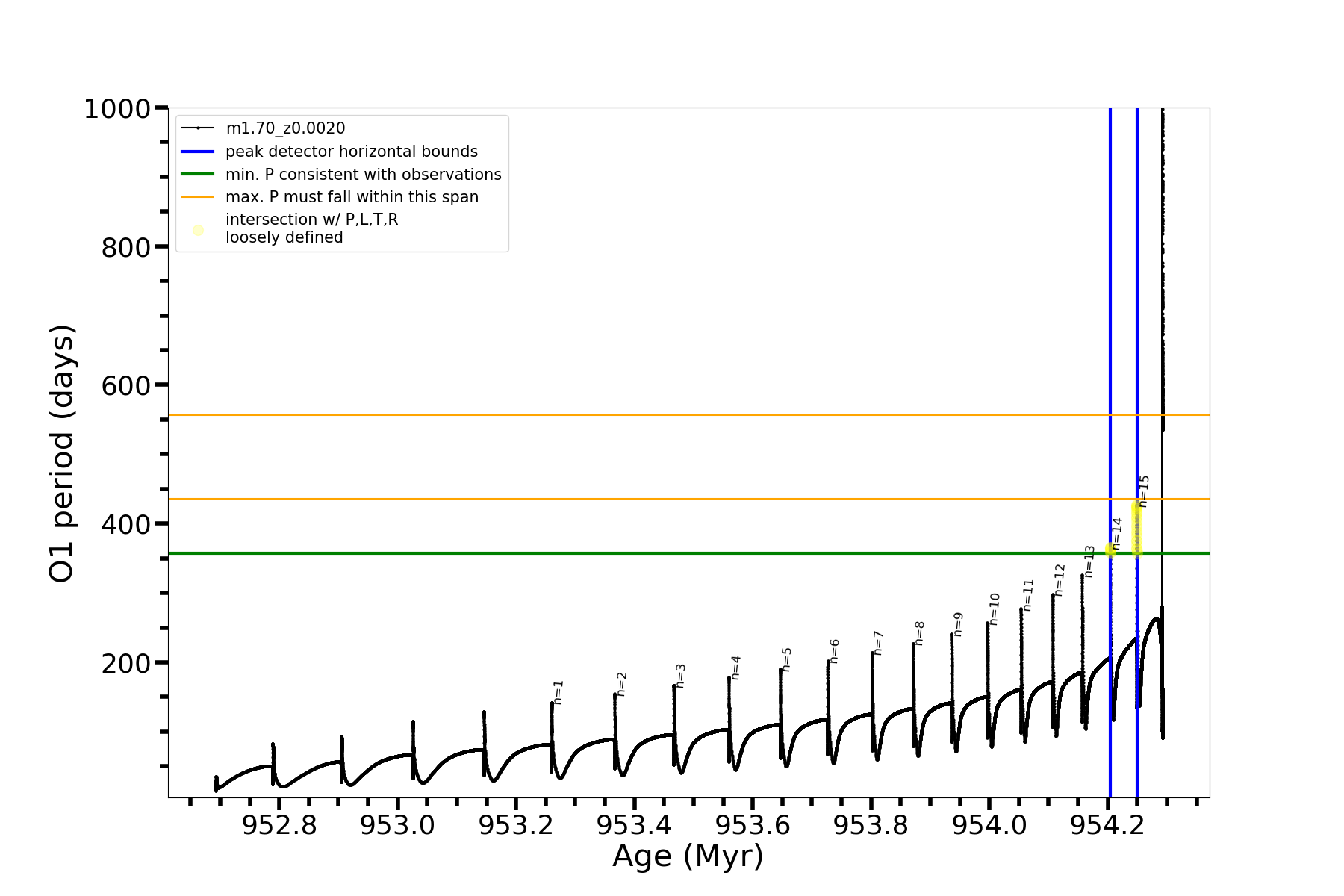
Task: Click 'peak detector horizontal bounds' legend text
Action: point(352,152)
